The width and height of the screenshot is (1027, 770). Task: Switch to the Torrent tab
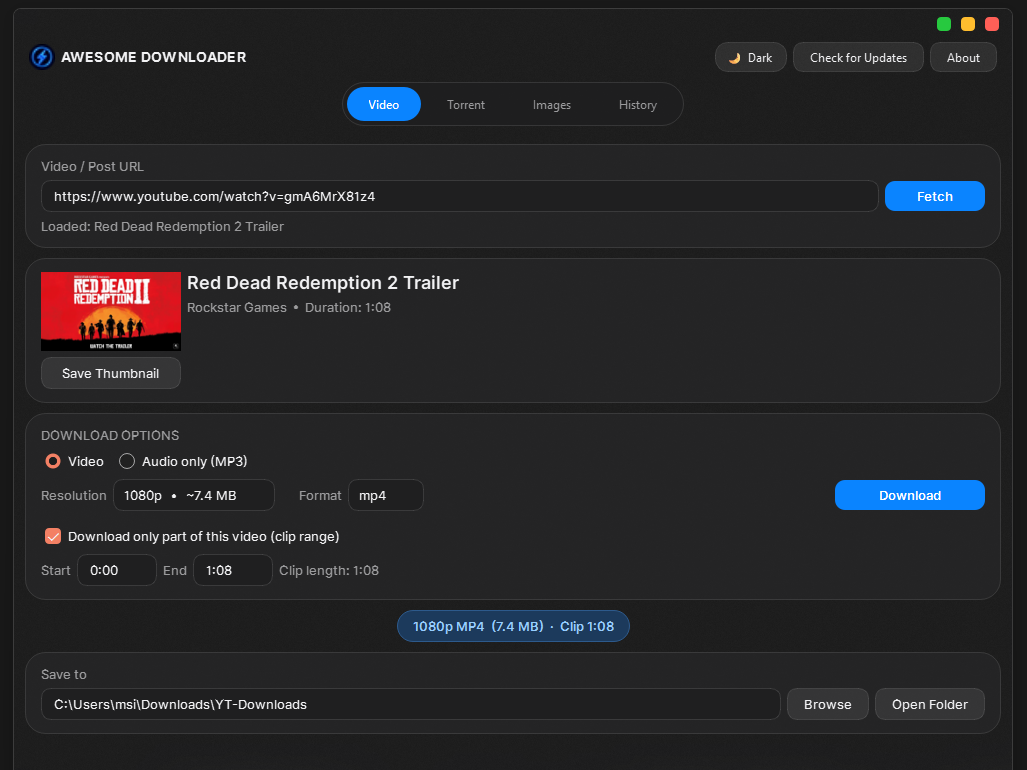[466, 105]
